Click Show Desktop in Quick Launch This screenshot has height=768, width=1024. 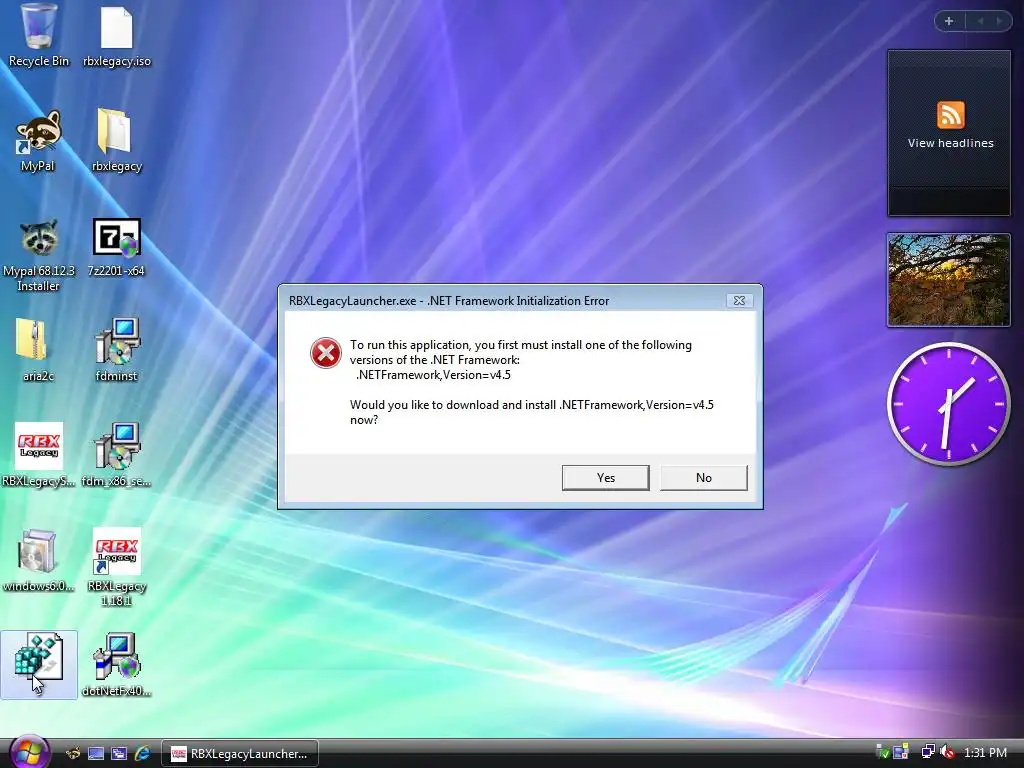(96, 754)
